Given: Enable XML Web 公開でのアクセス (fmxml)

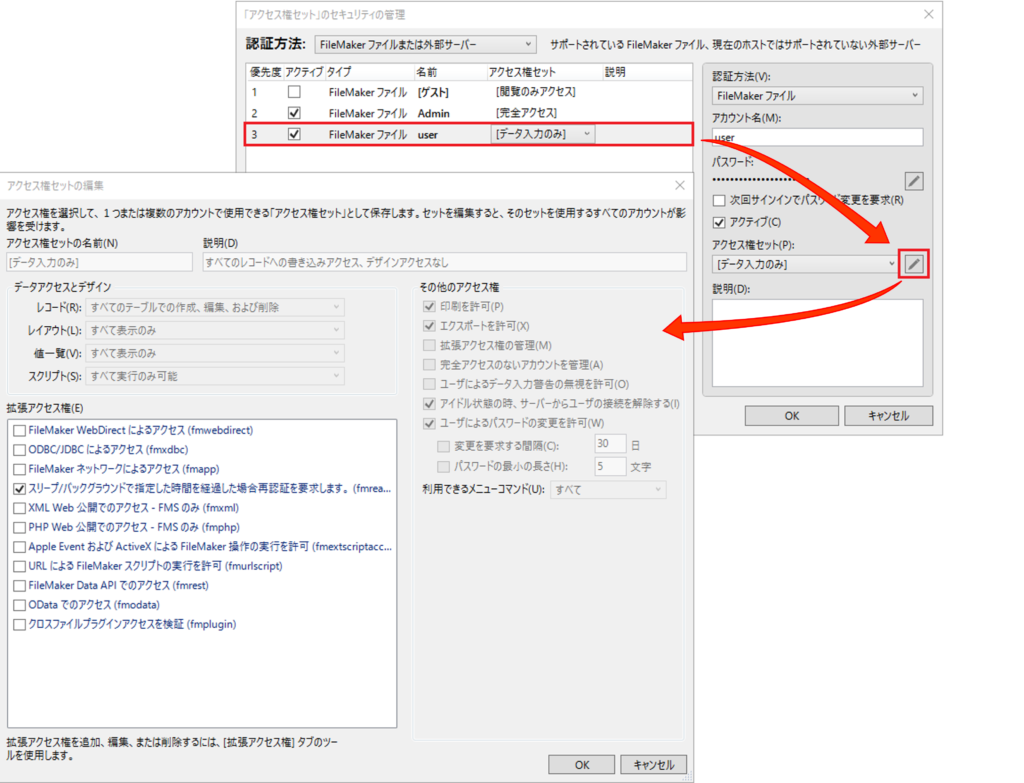Looking at the screenshot, I should 20,508.
